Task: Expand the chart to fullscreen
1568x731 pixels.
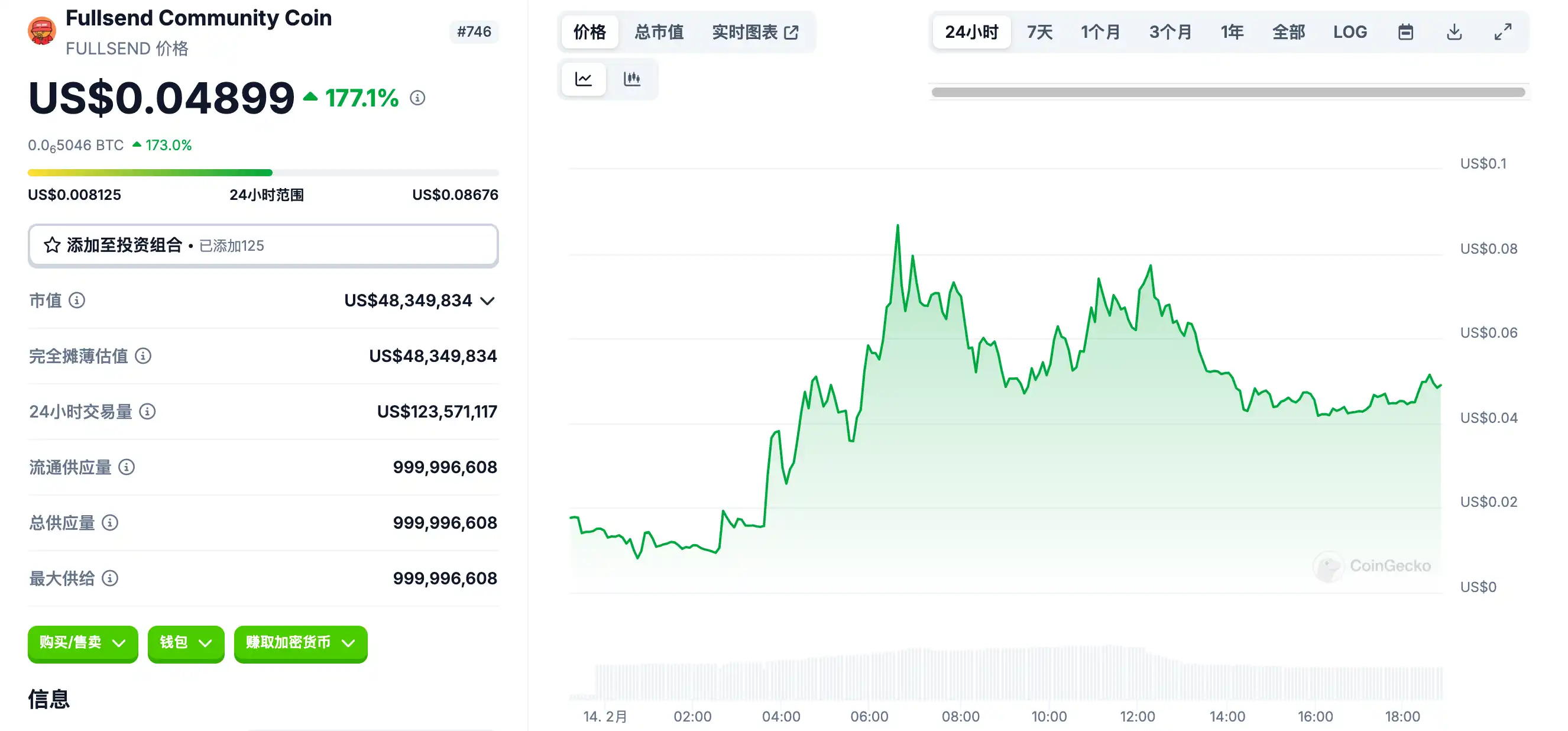Action: click(1502, 32)
